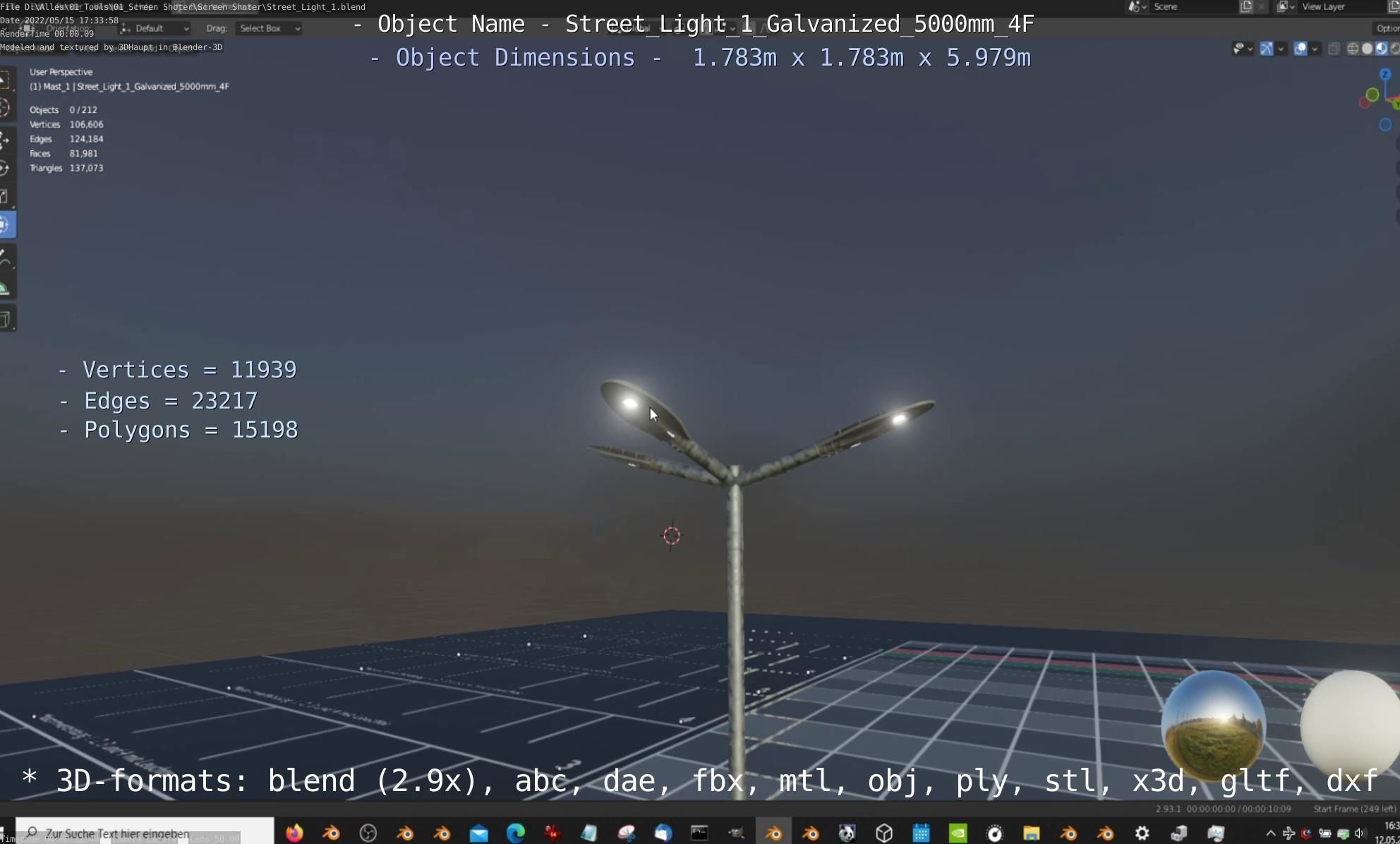The width and height of the screenshot is (1400, 844).
Task: Create a new scene with copy icon
Action: coord(1246,6)
